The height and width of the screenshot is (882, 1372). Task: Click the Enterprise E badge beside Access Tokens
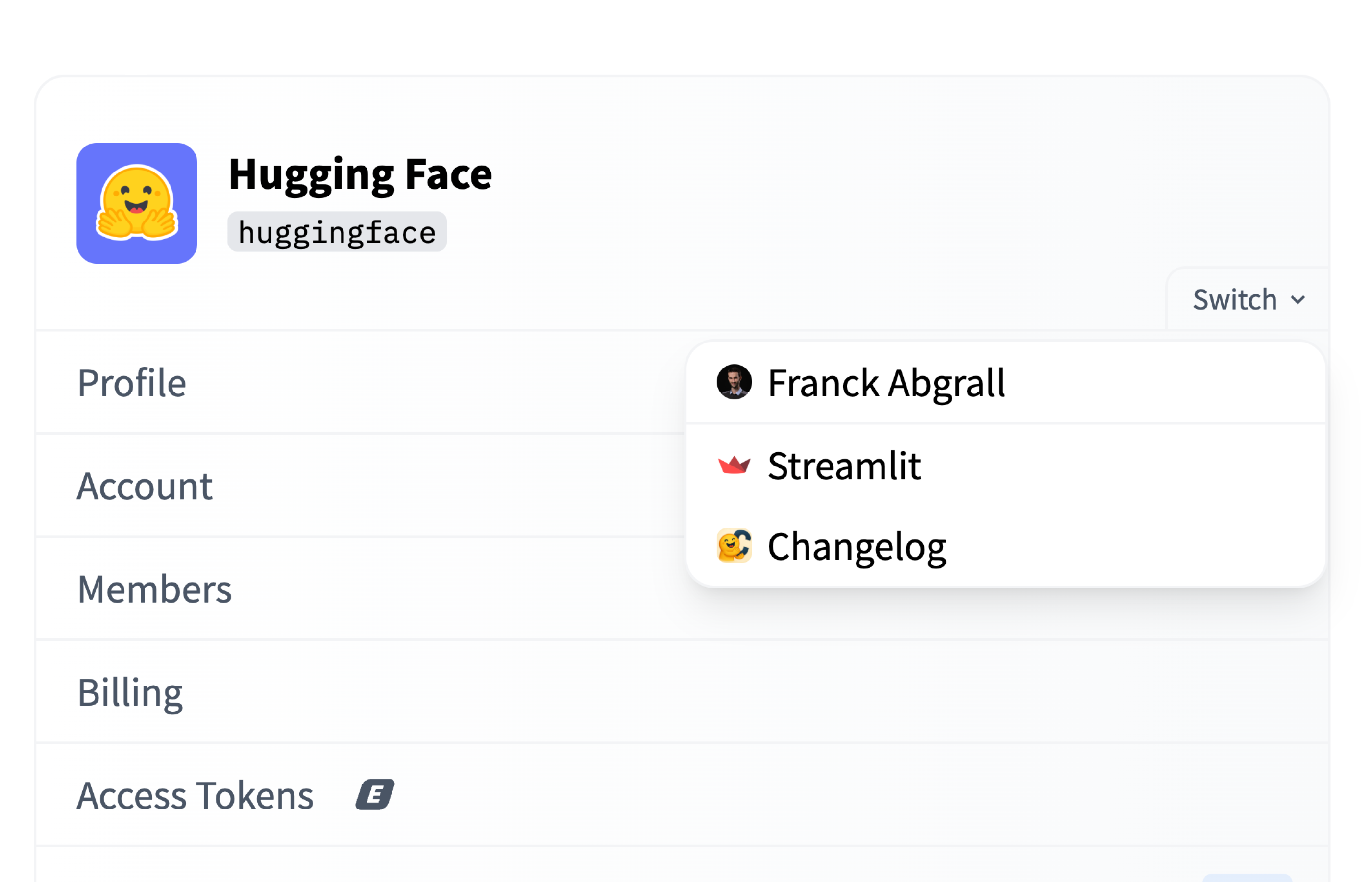pyautogui.click(x=374, y=794)
